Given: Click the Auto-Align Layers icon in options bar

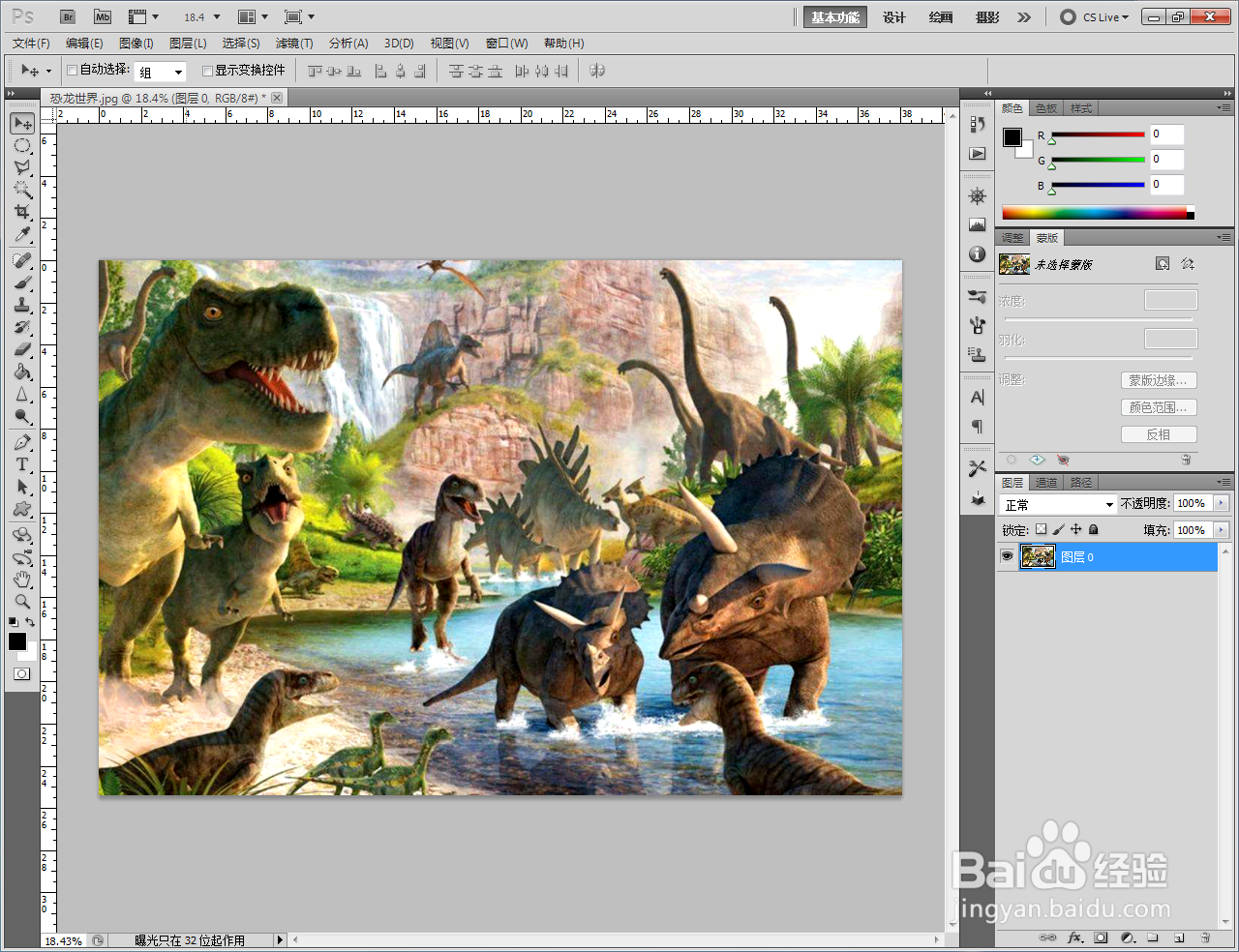Looking at the screenshot, I should pos(597,71).
